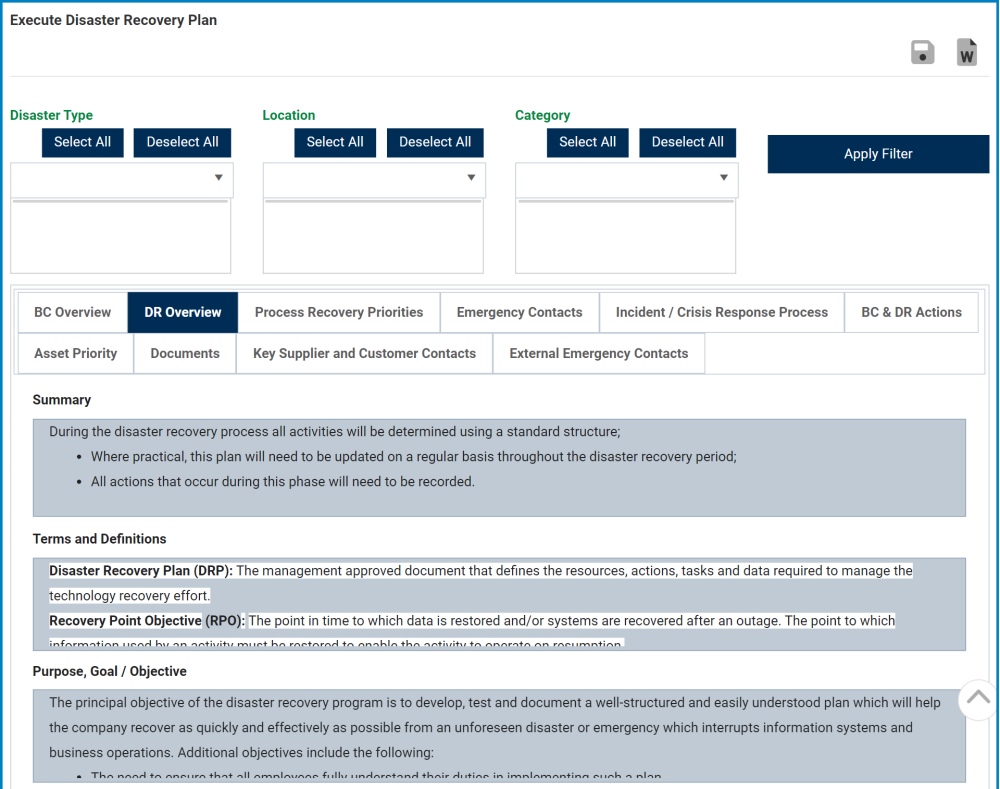Click the 'Execute Disaster Recovery Plan' title
The image size is (1000, 789).
(114, 20)
